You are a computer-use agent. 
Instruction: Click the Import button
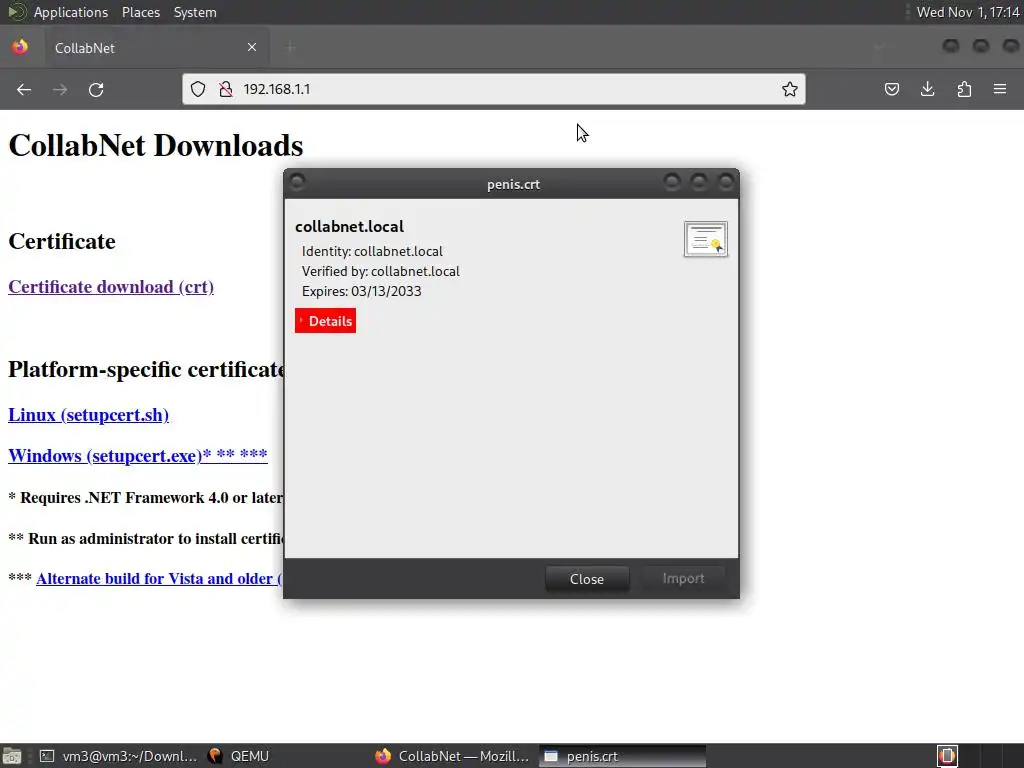tap(683, 579)
